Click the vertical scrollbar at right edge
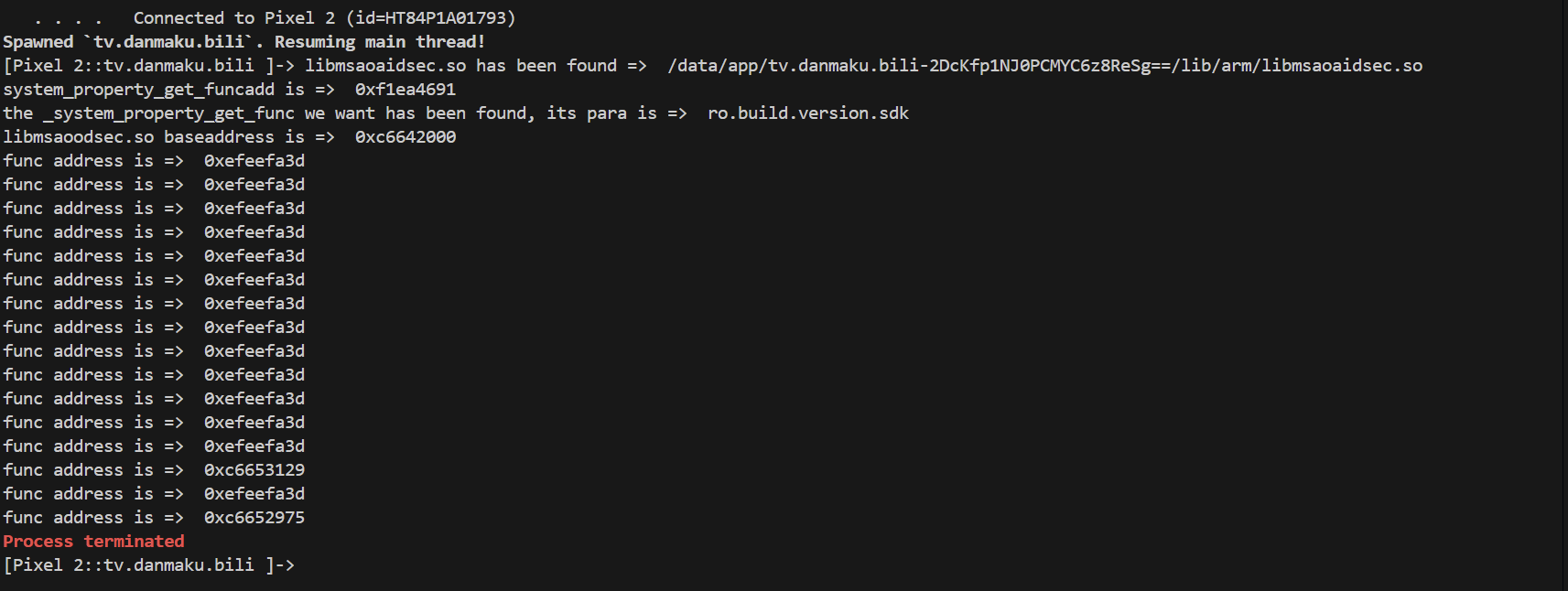The image size is (1568, 591). click(x=1564, y=295)
